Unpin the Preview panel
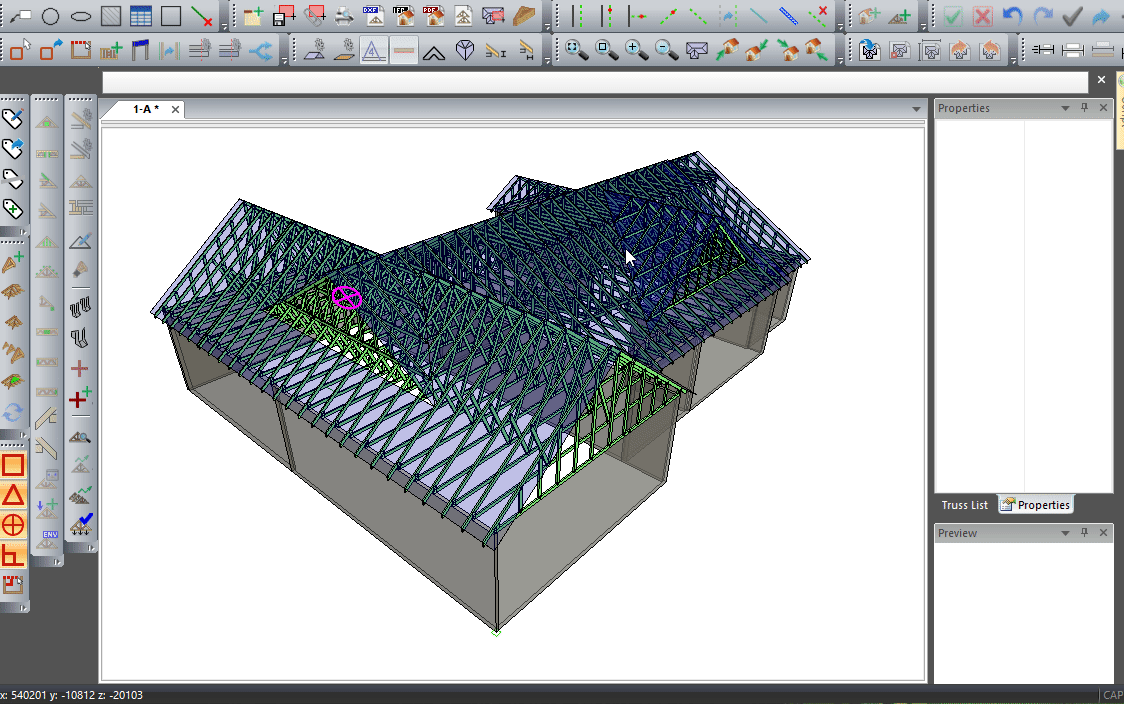This screenshot has width=1124, height=704. coord(1084,533)
